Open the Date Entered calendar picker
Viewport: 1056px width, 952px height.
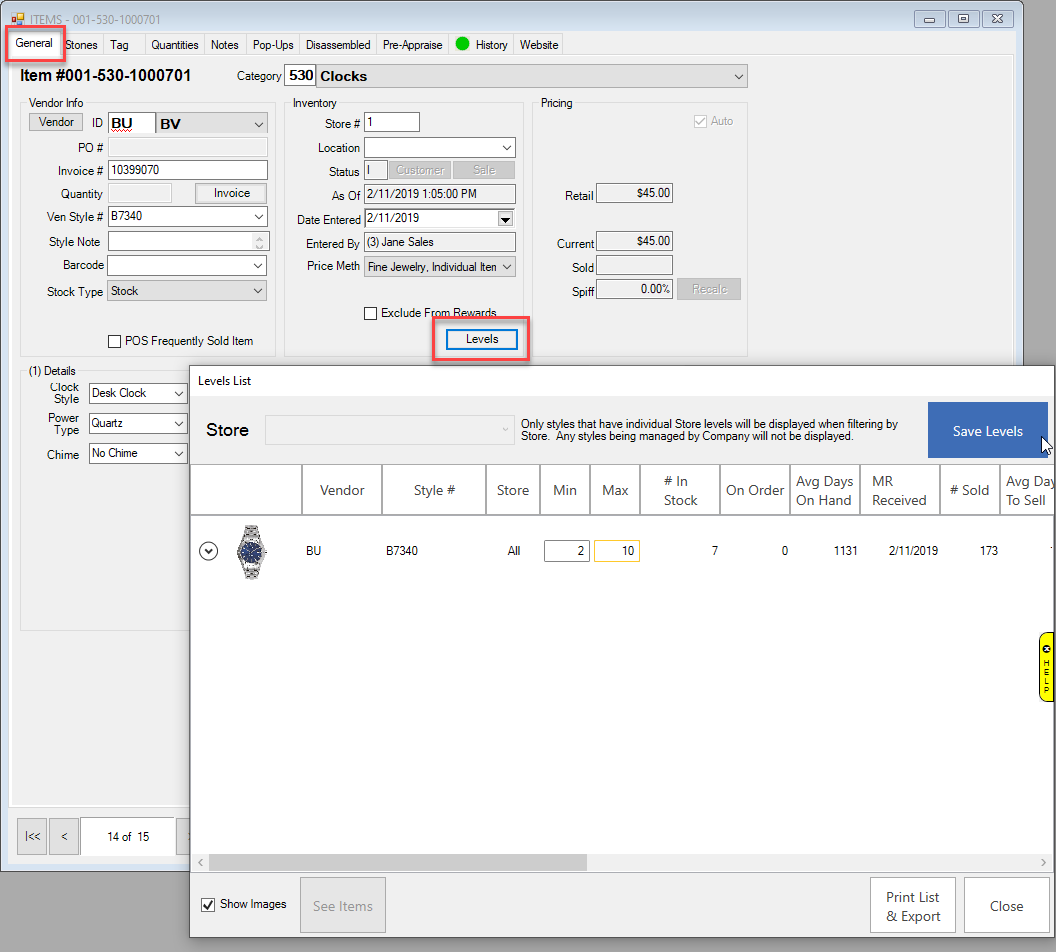click(x=505, y=219)
